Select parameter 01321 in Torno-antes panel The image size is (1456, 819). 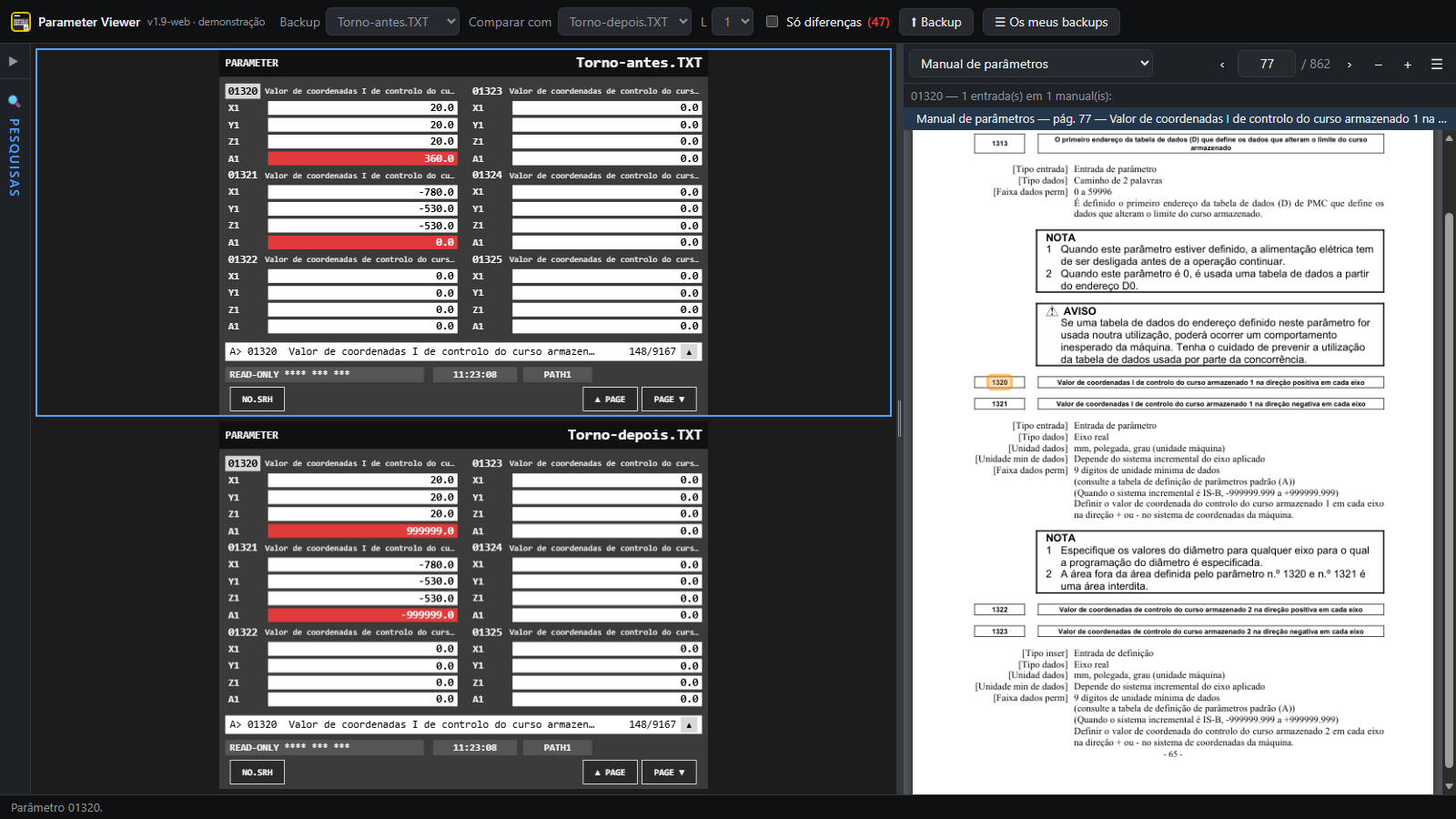tap(243, 176)
